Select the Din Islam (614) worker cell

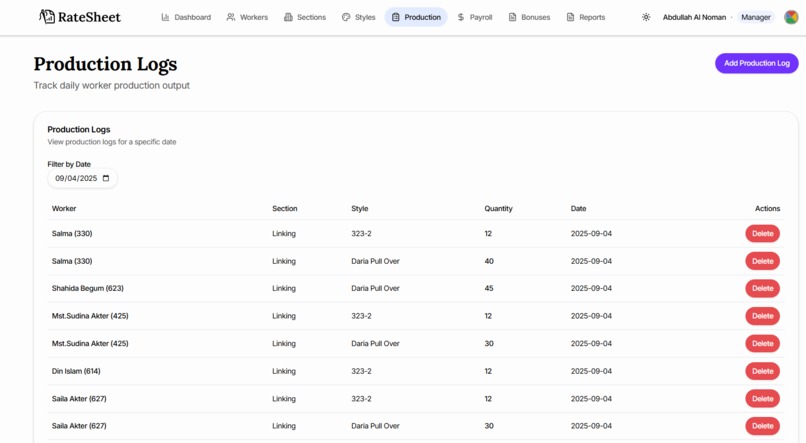76,371
